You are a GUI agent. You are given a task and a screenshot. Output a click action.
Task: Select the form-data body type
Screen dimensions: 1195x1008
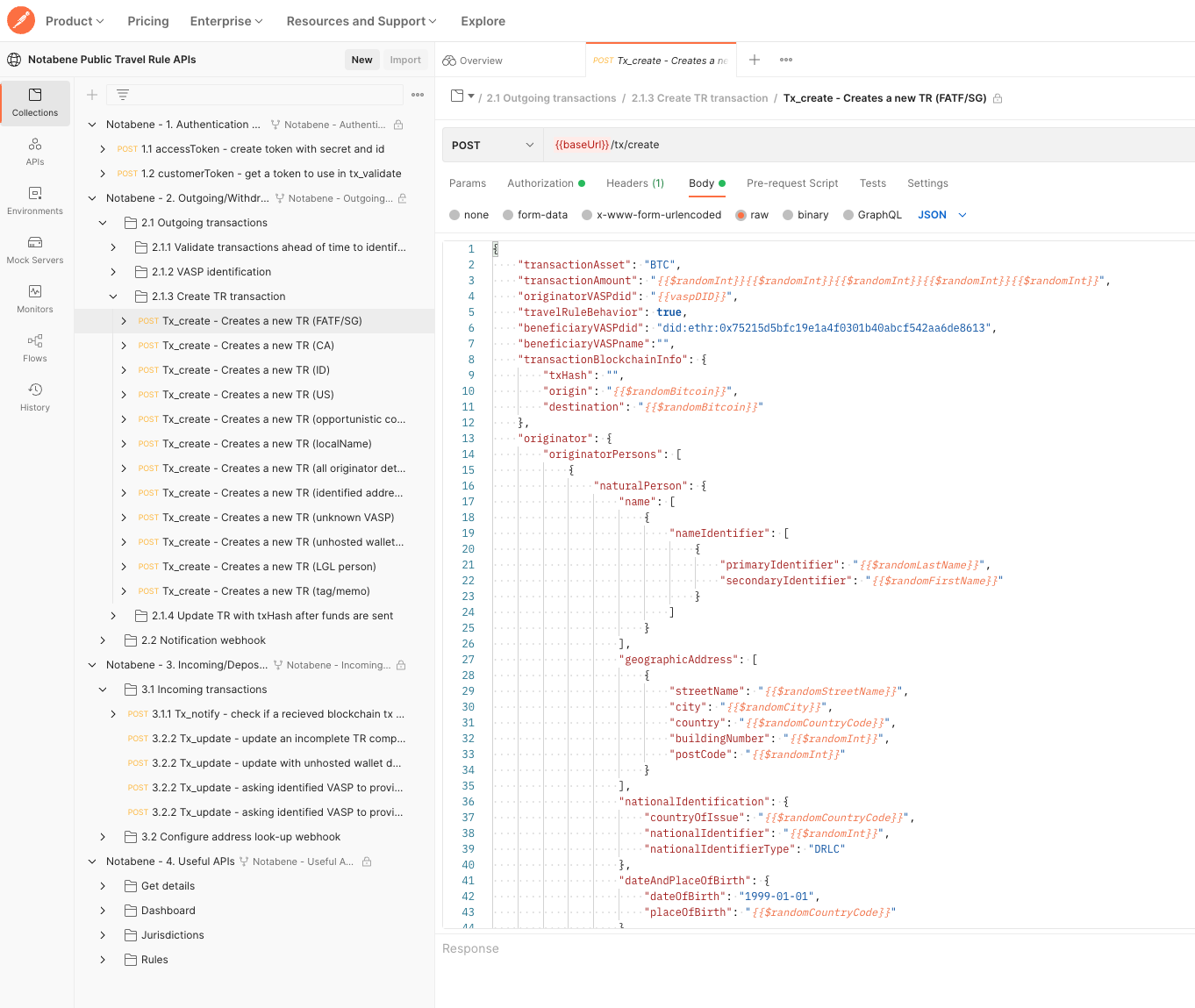(x=508, y=215)
